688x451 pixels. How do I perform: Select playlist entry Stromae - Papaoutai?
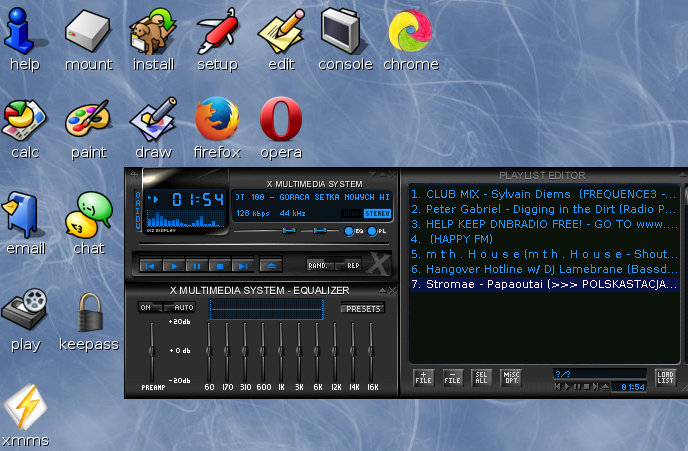[545, 284]
